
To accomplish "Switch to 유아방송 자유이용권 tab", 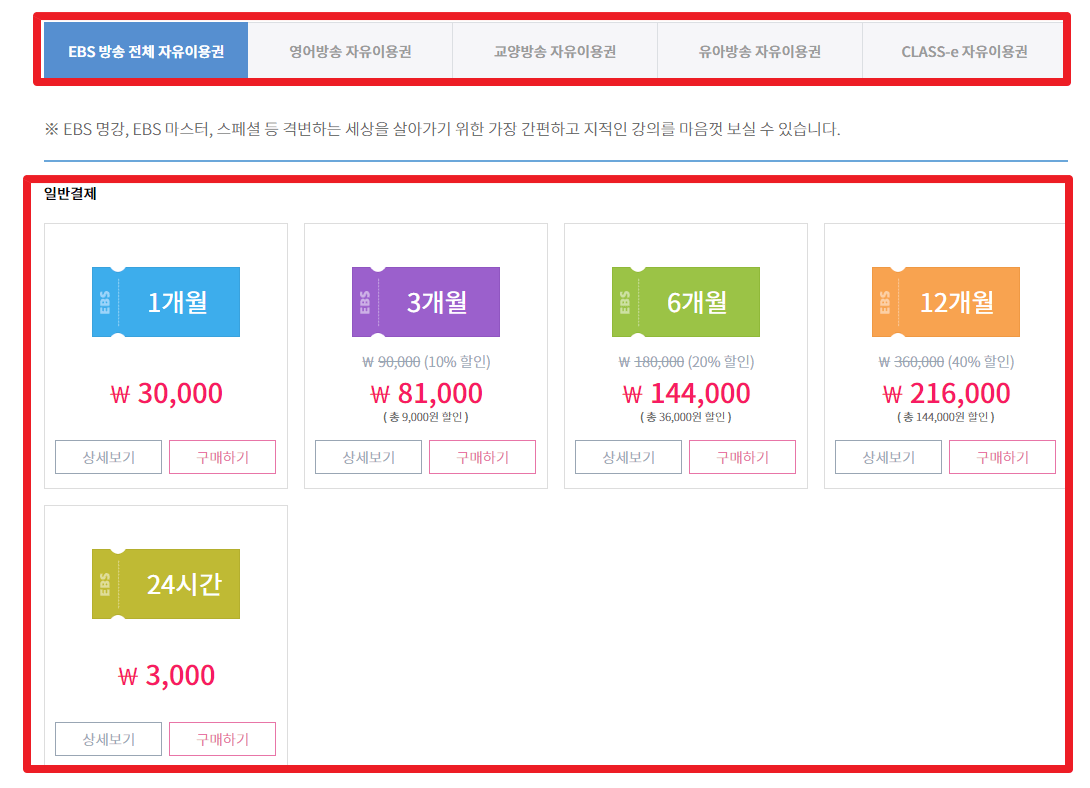I will [760, 51].
